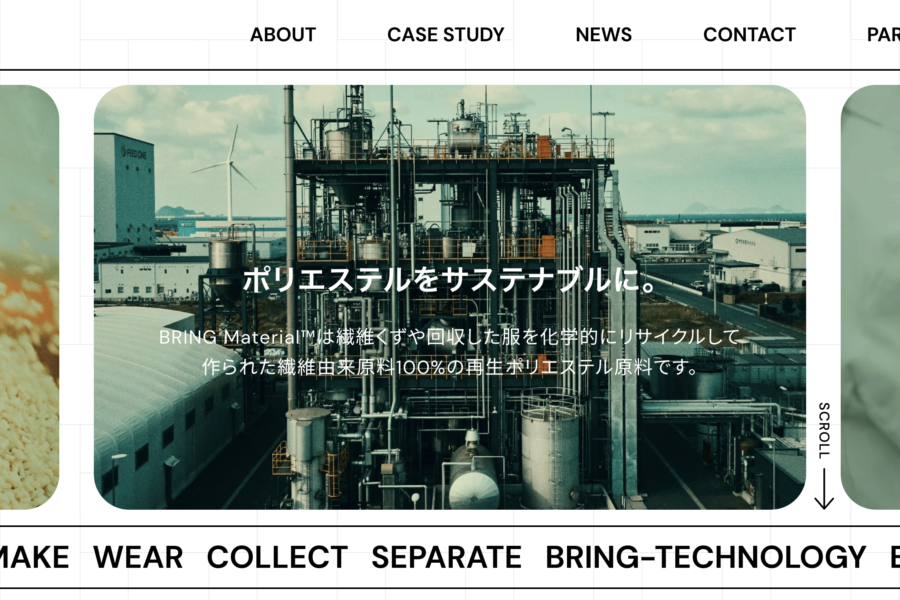Viewport: 900px width, 600px height.
Task: Click the vertical SCROLL text label
Action: point(823,430)
